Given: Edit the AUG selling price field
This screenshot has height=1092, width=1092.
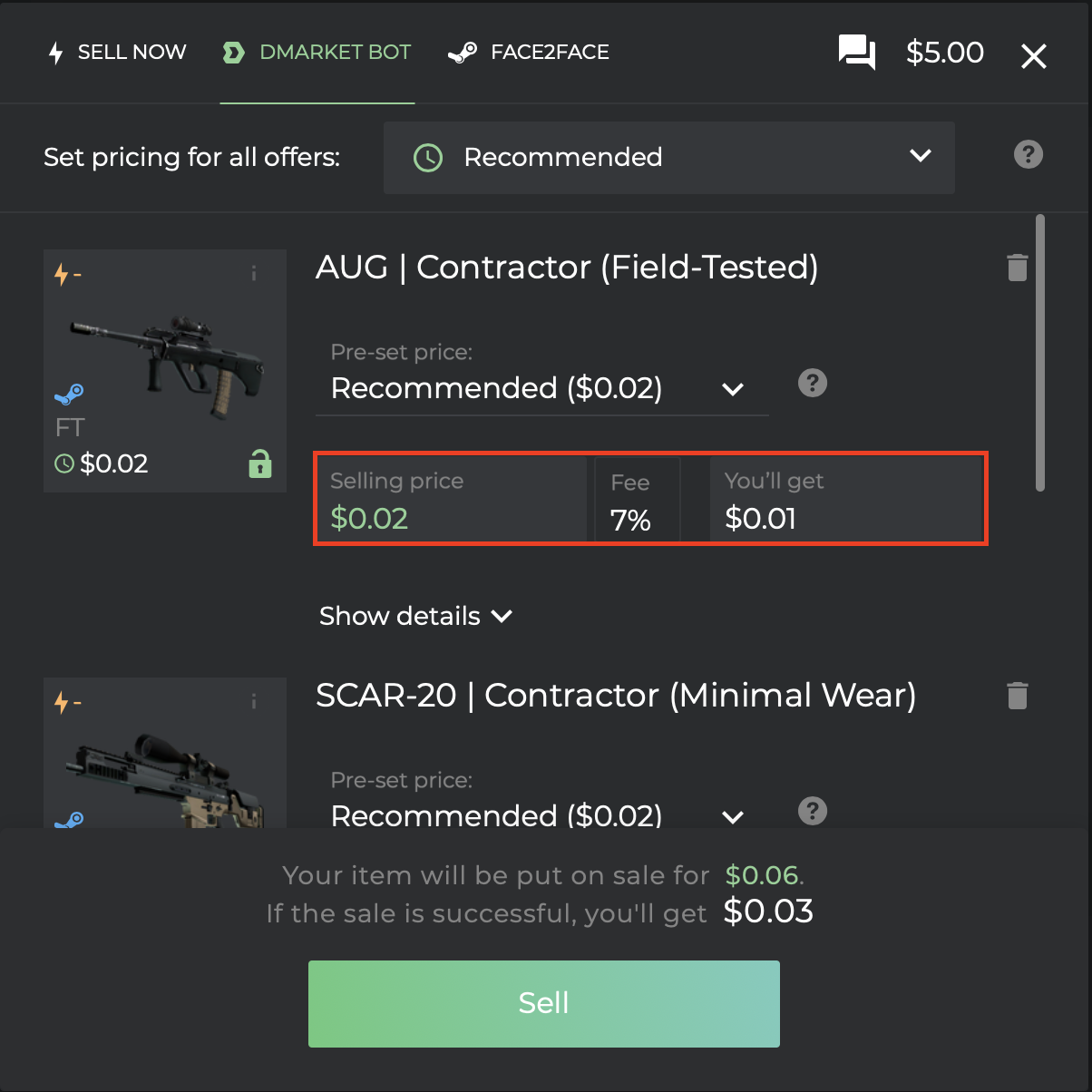Looking at the screenshot, I should click(451, 500).
